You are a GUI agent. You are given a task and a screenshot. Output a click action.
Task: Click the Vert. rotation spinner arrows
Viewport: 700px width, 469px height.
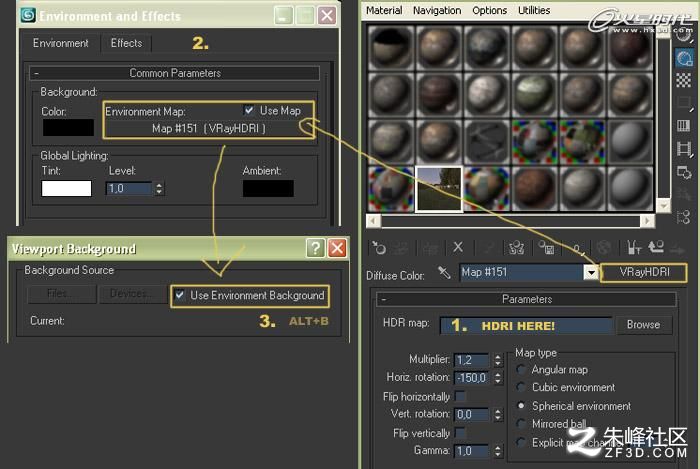tap(498, 415)
